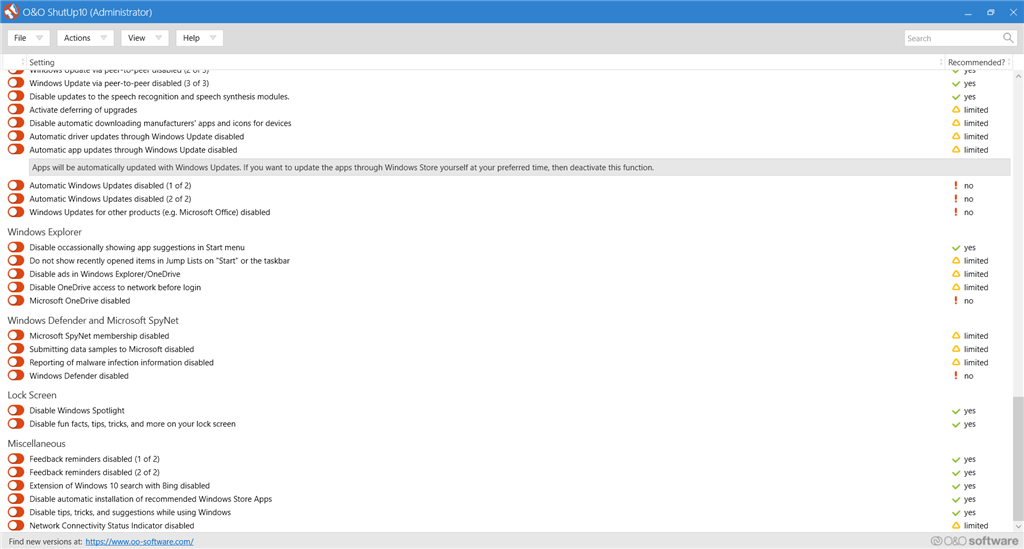
Task: Click the warning icon for Microsoft SpyNet membership disabled
Action: click(x=956, y=336)
